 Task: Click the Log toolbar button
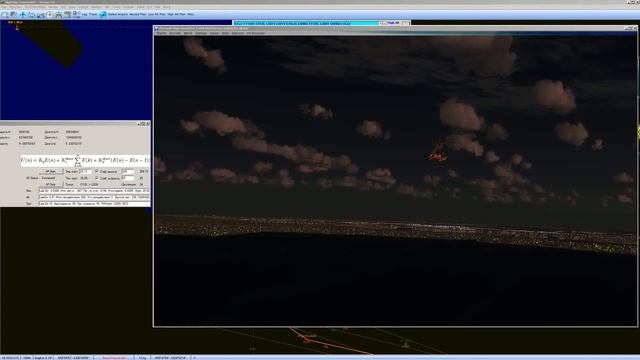tap(84, 14)
